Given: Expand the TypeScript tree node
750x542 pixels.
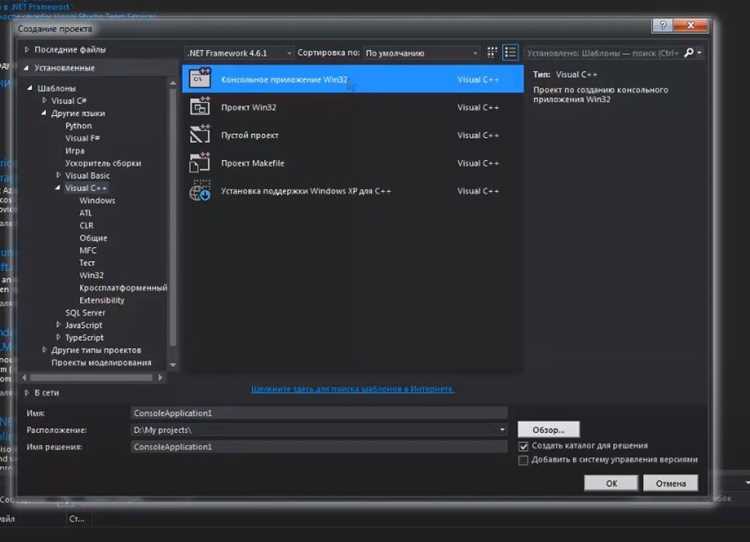Looking at the screenshot, I should tap(58, 337).
